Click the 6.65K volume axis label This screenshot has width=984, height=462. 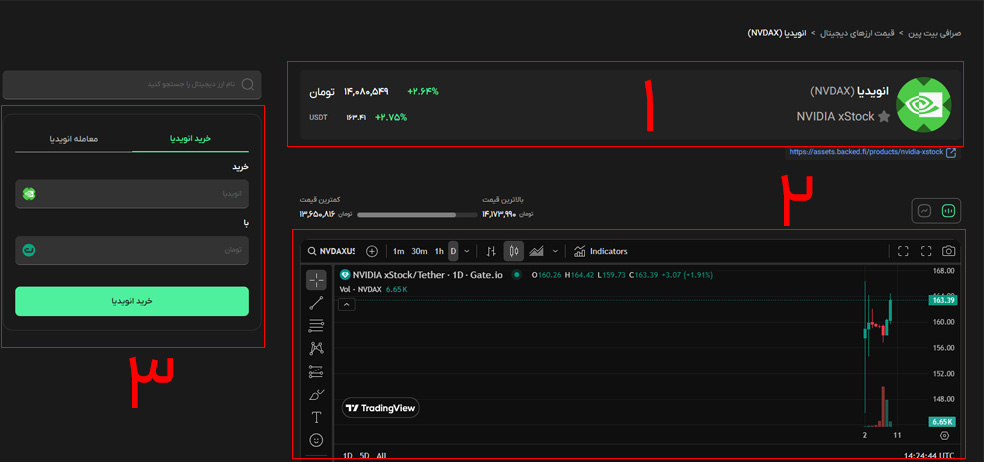[x=941, y=422]
